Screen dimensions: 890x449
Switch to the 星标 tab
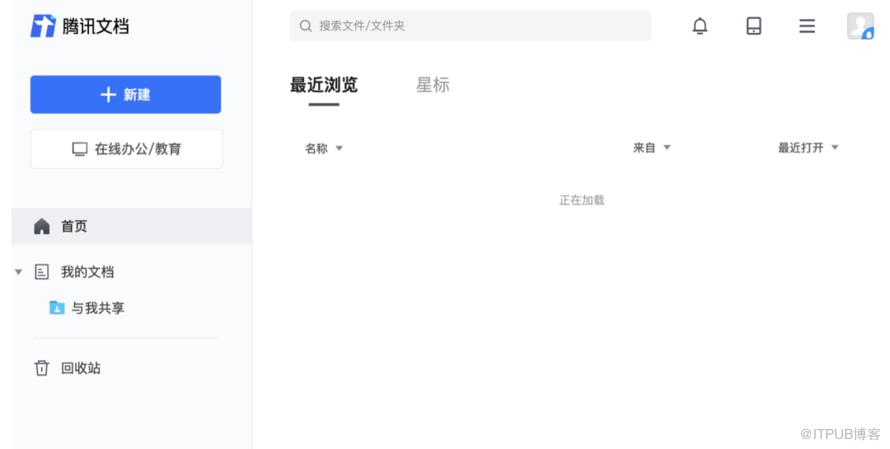[x=433, y=85]
